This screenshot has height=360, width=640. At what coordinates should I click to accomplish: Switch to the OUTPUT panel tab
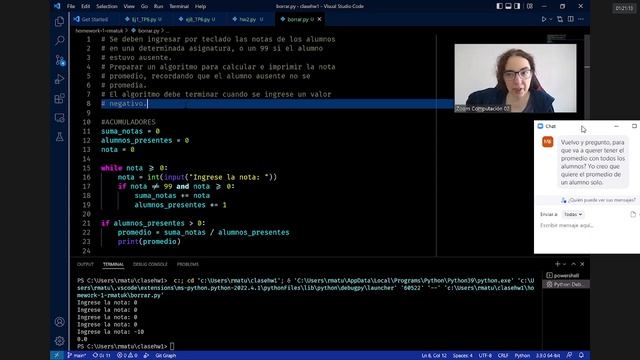tap(85, 264)
